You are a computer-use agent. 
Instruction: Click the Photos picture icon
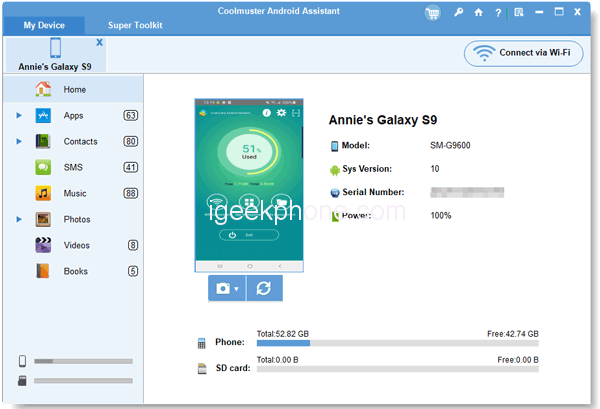click(x=43, y=220)
